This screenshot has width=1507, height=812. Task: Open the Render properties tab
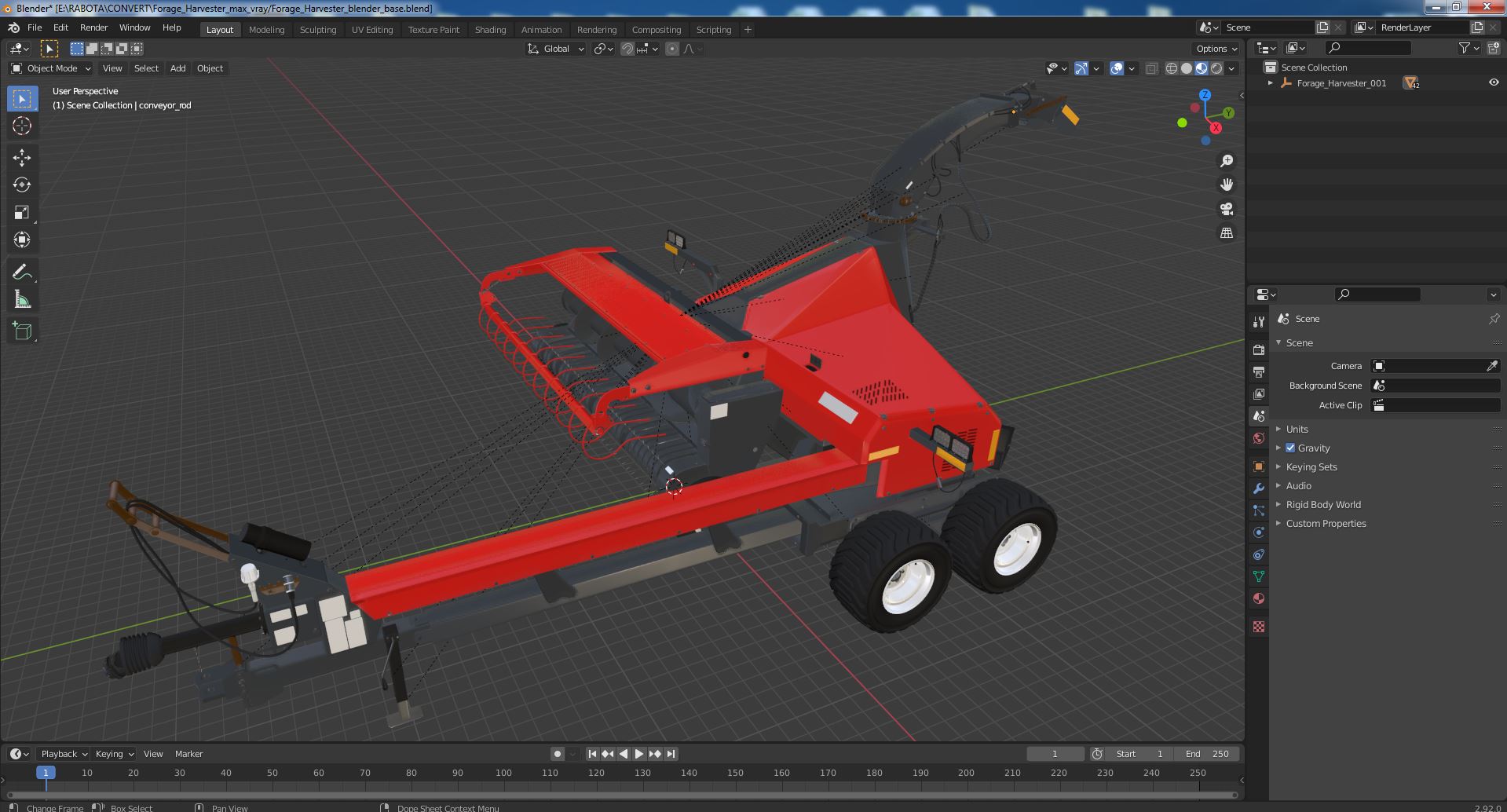(1259, 349)
